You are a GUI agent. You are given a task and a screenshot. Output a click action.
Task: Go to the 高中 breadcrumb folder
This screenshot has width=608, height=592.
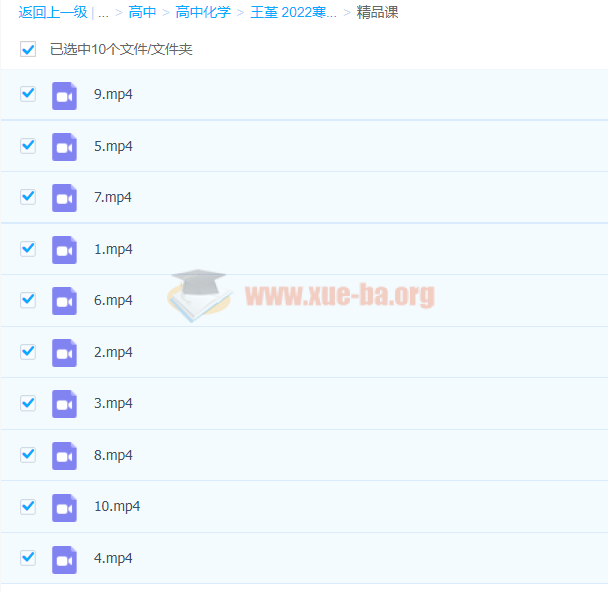tap(142, 13)
